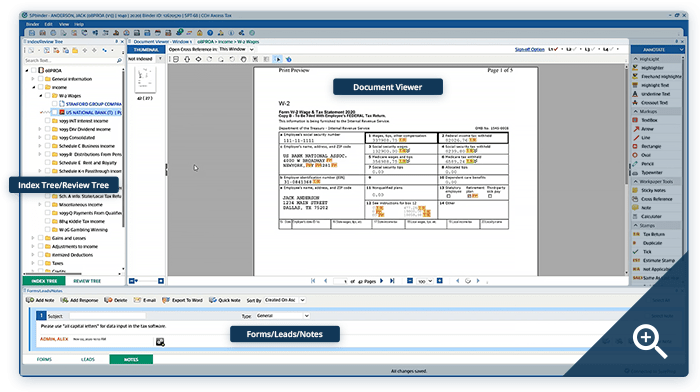Screen dimensions: 700x392
Task: Switch to the REVIEW TREE tab
Action: (x=87, y=281)
